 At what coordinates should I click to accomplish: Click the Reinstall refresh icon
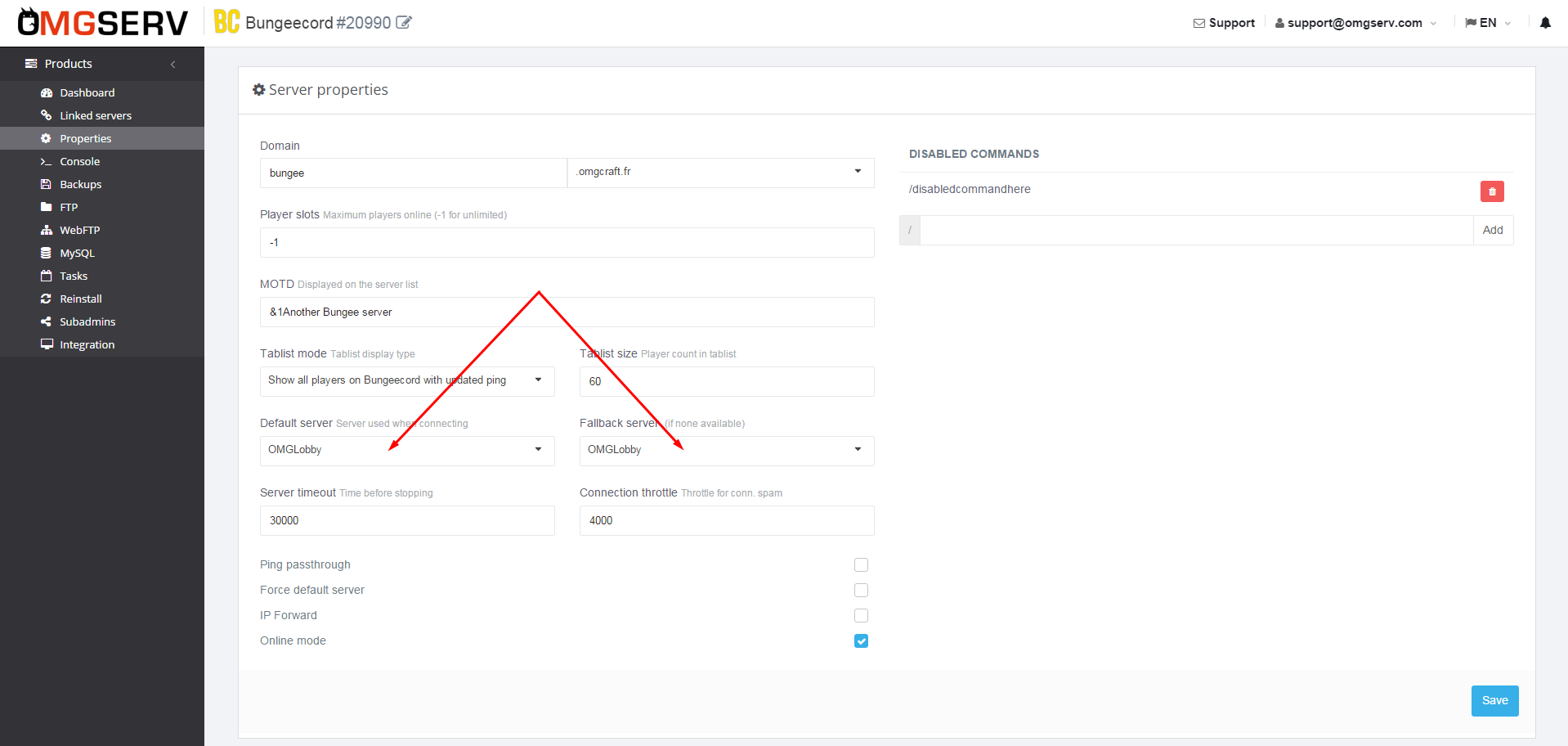click(x=47, y=299)
